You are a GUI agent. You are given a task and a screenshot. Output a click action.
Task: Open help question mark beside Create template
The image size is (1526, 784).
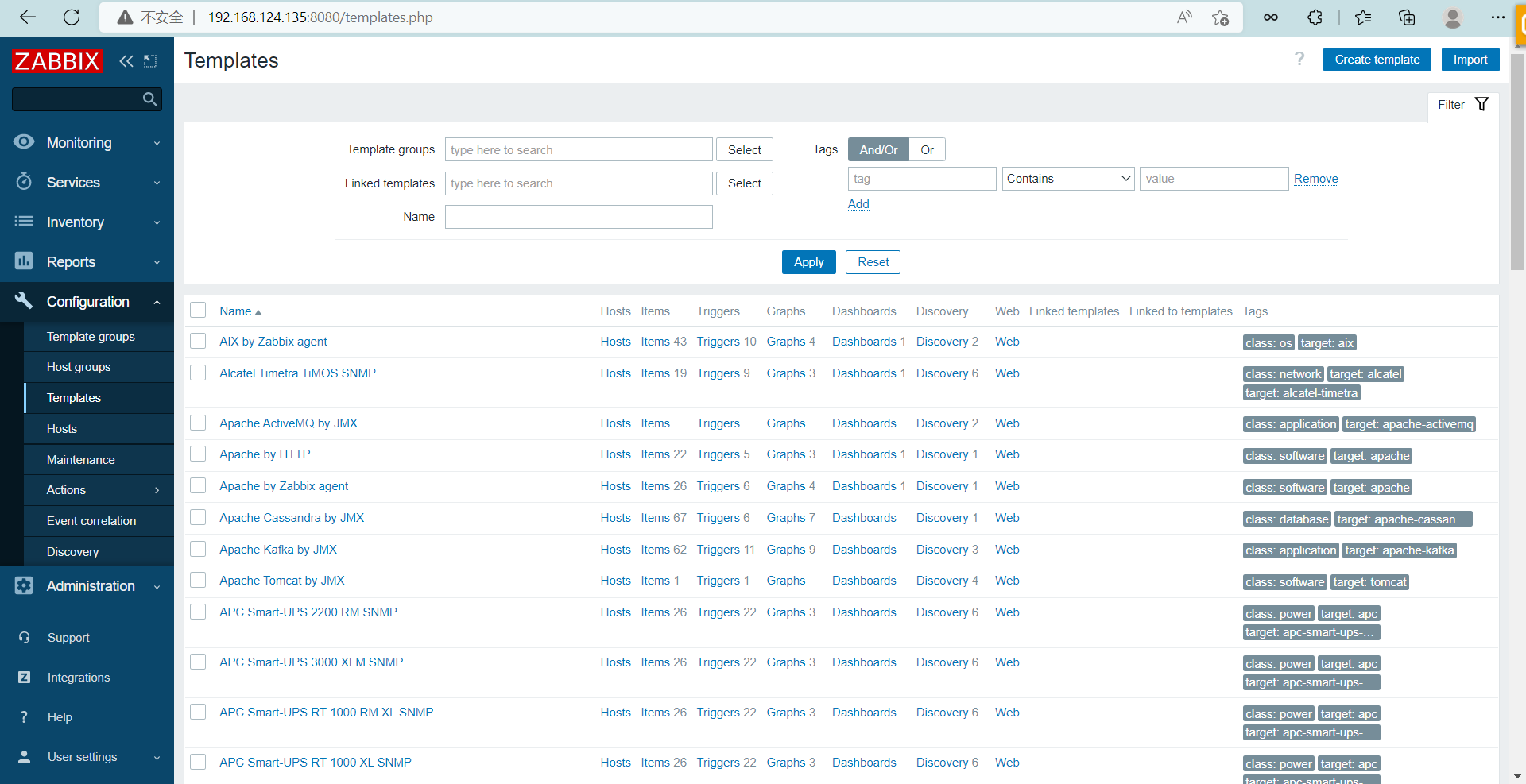tap(1299, 60)
